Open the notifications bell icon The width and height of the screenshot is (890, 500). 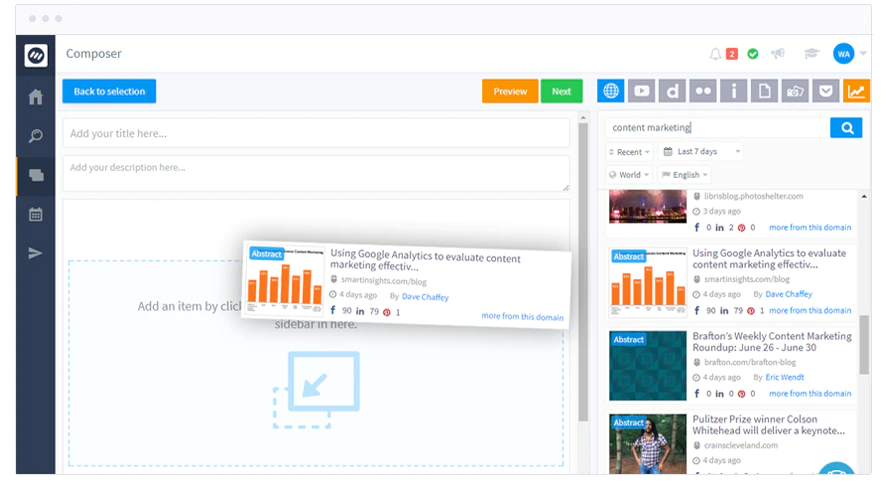[715, 54]
